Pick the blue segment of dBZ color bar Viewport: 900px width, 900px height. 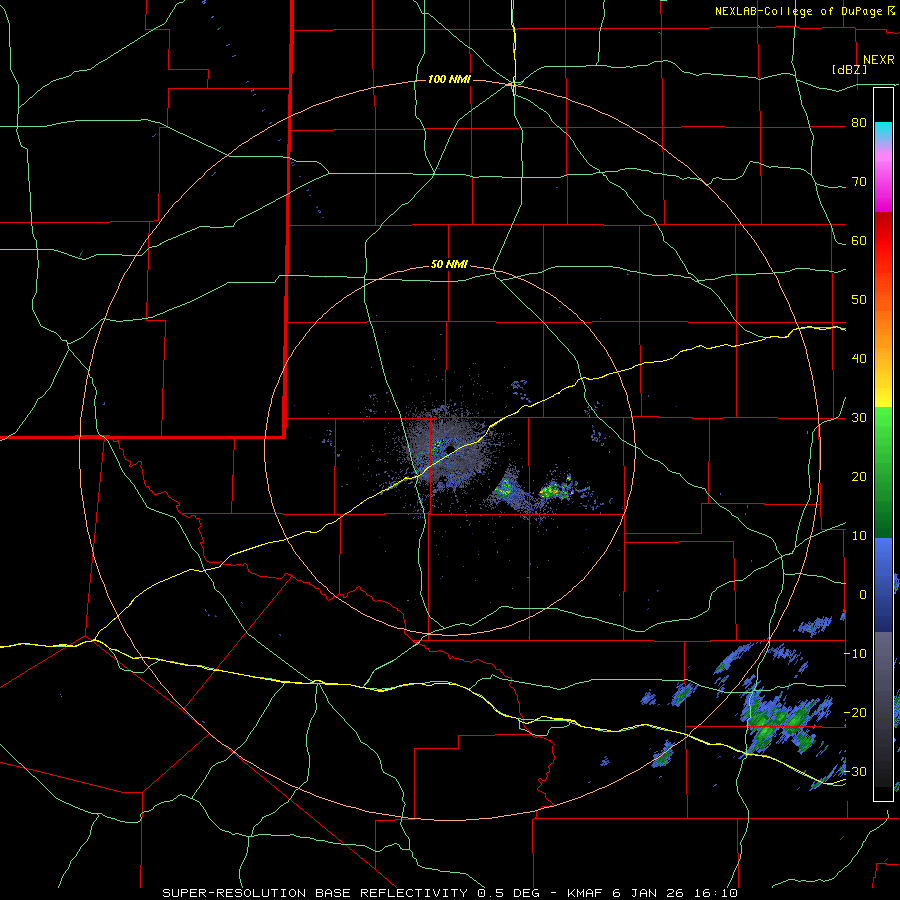coord(883,585)
